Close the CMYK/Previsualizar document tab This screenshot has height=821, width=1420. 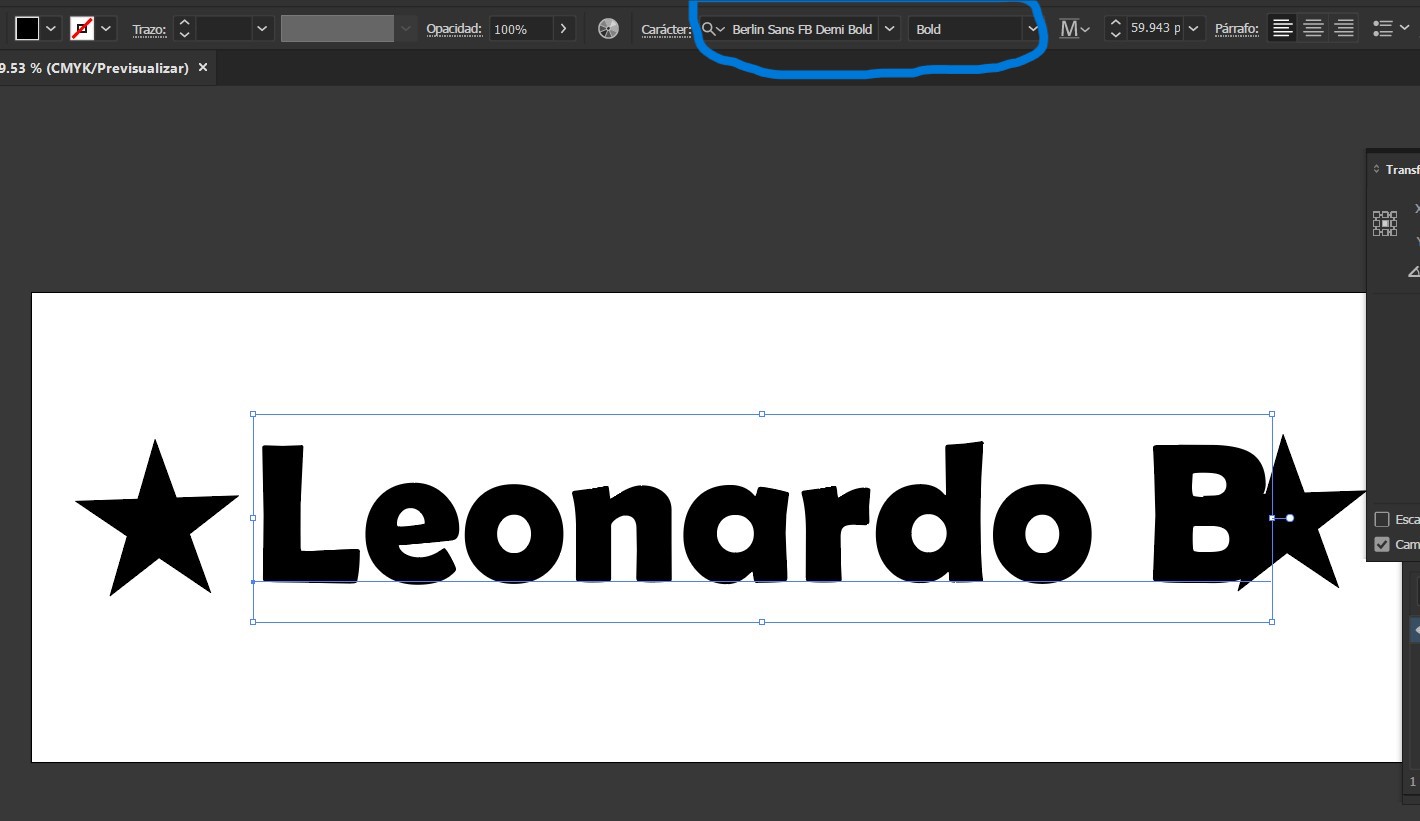pos(203,67)
